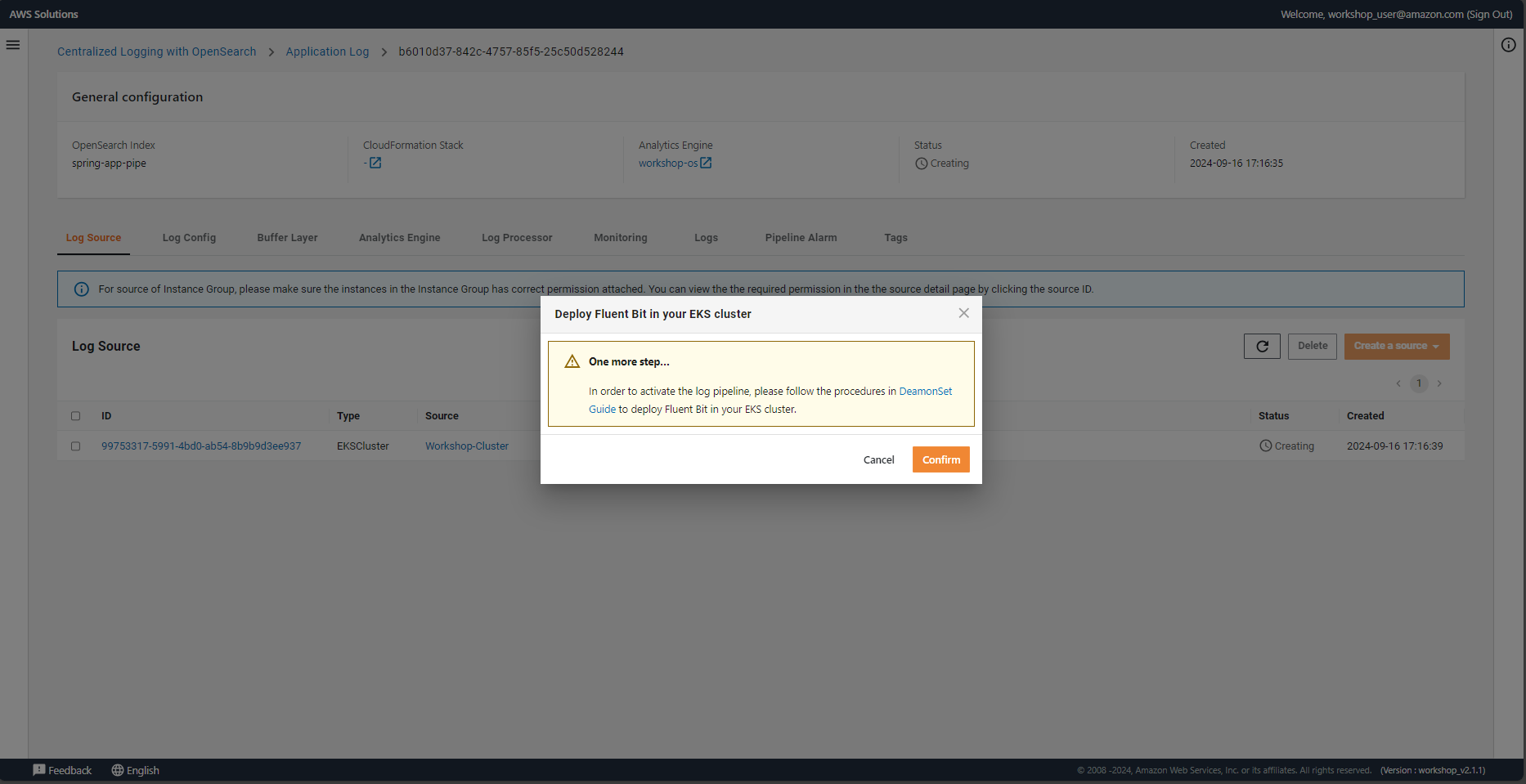Open the workshop-os analytics engine link
This screenshot has height=784, width=1526.
(668, 164)
